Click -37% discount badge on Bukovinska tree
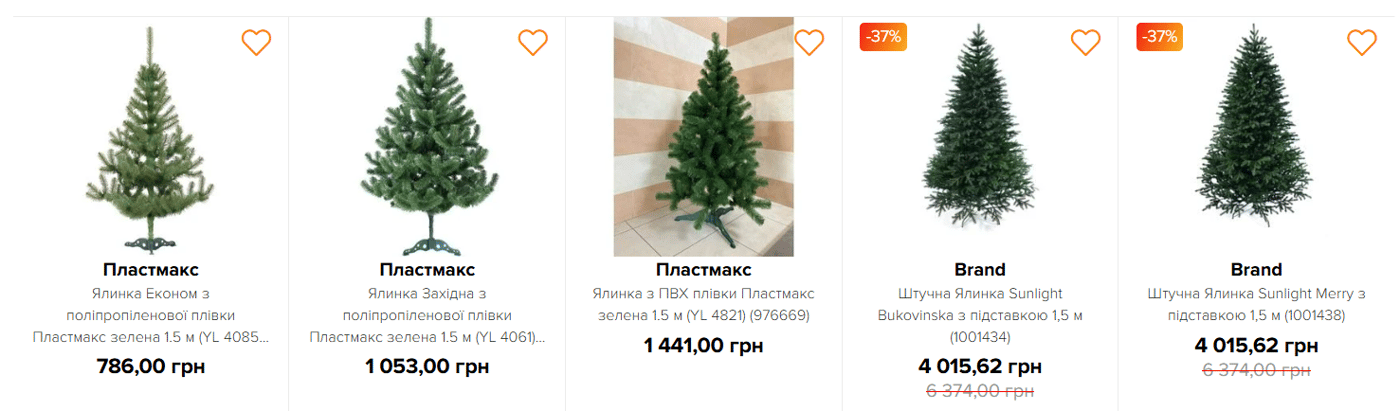This screenshot has height=411, width=1400. pyautogui.click(x=883, y=37)
